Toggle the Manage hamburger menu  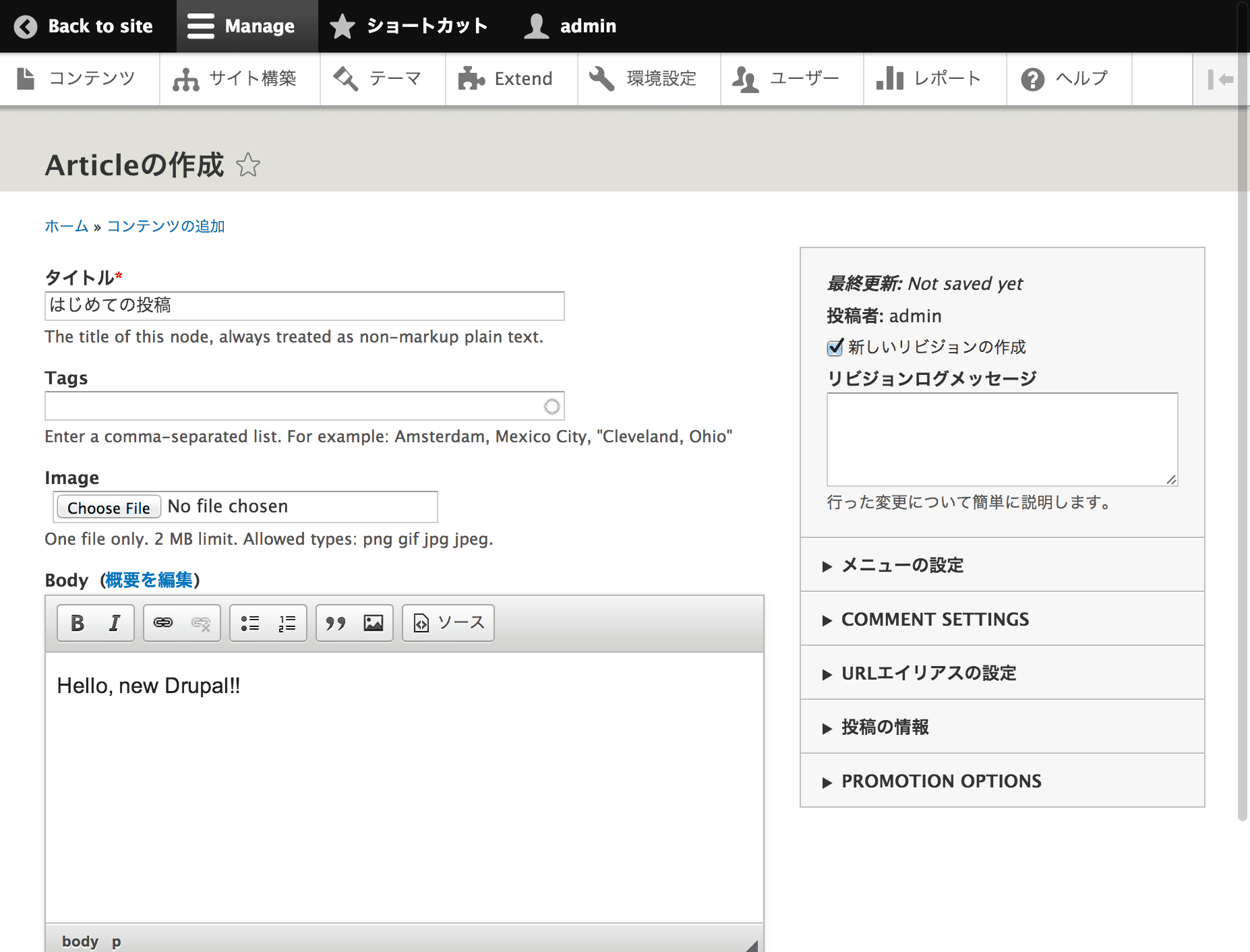point(247,26)
